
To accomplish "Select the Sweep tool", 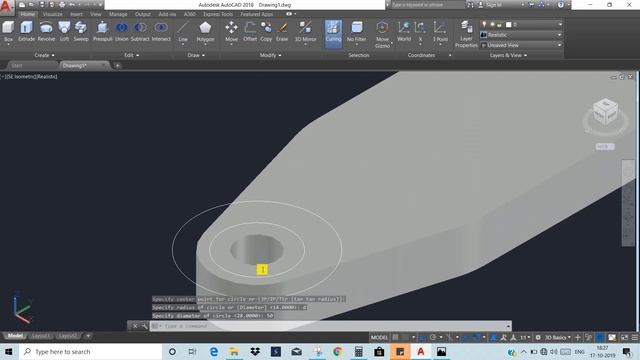I will 81,31.
